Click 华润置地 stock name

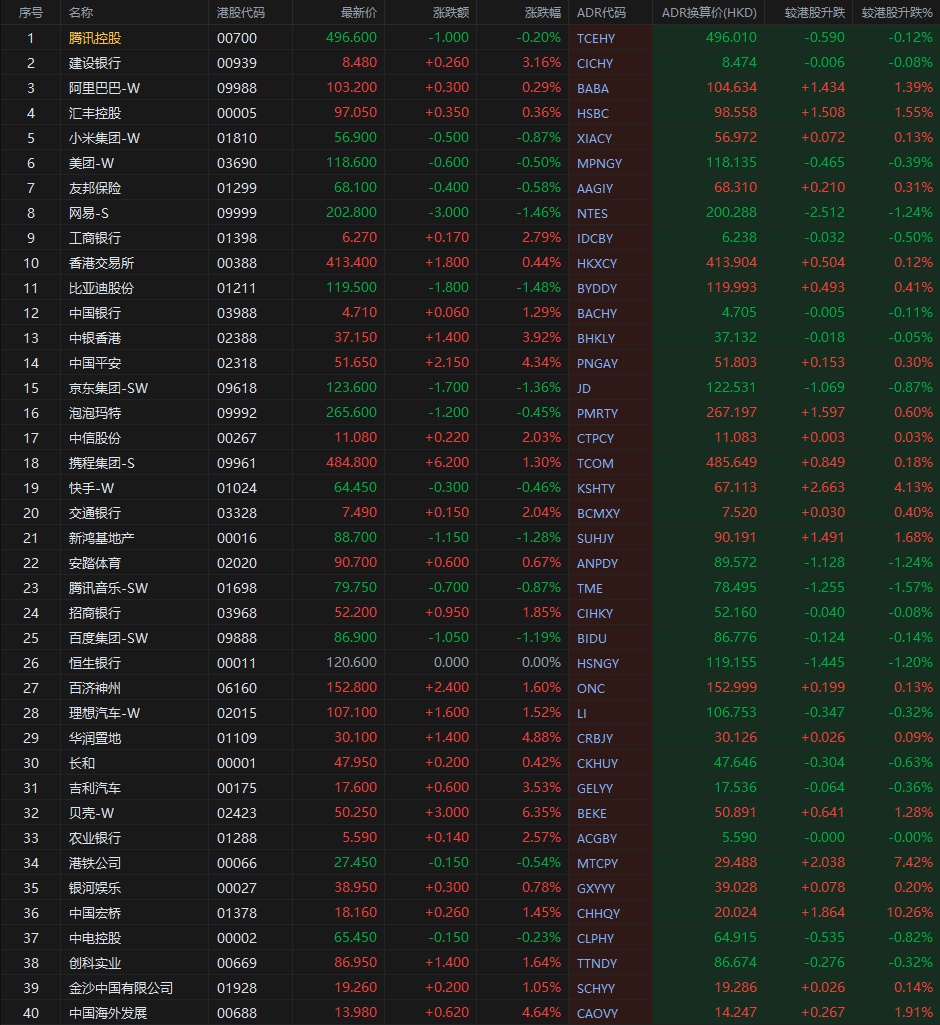[95, 738]
